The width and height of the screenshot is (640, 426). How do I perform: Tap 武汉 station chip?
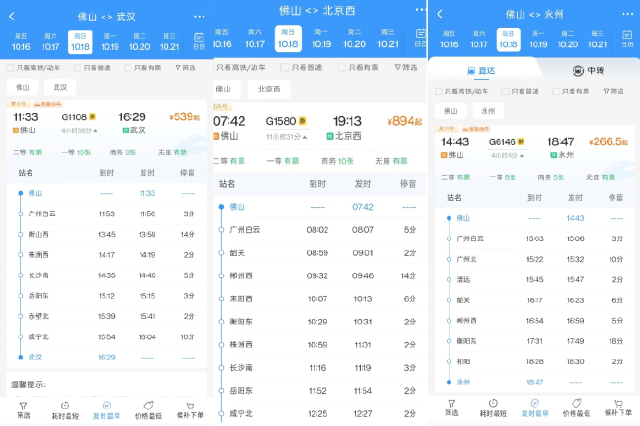point(60,87)
